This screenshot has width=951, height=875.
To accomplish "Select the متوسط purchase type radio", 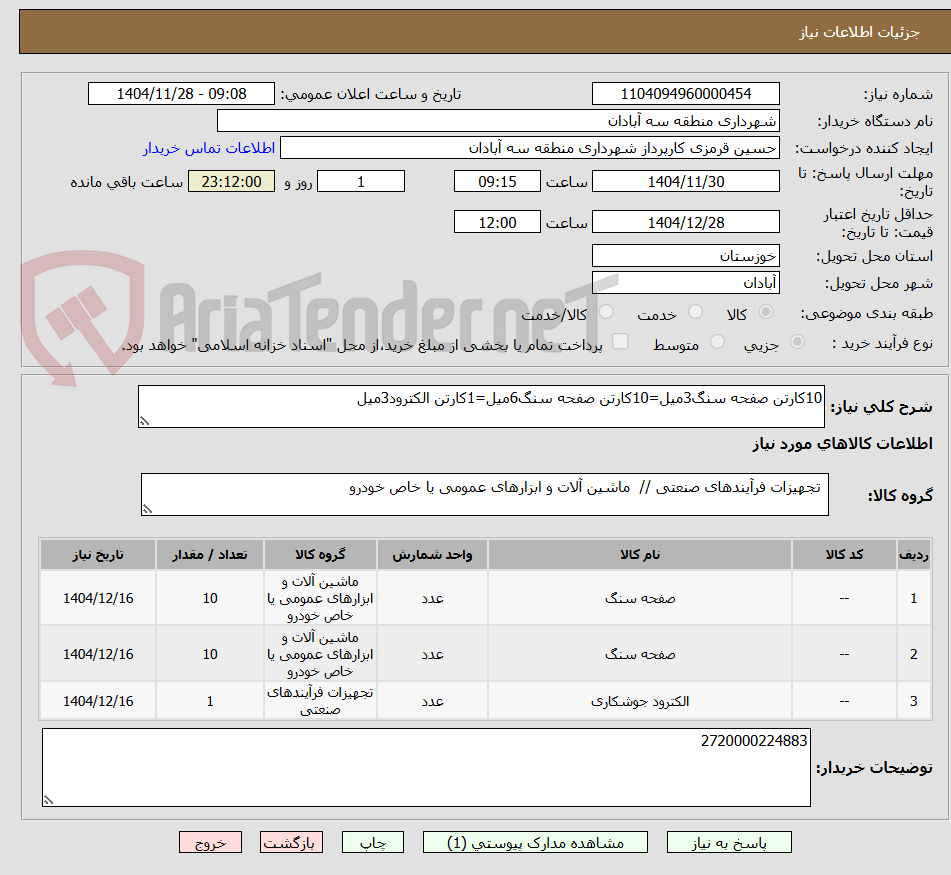I will 717,342.
